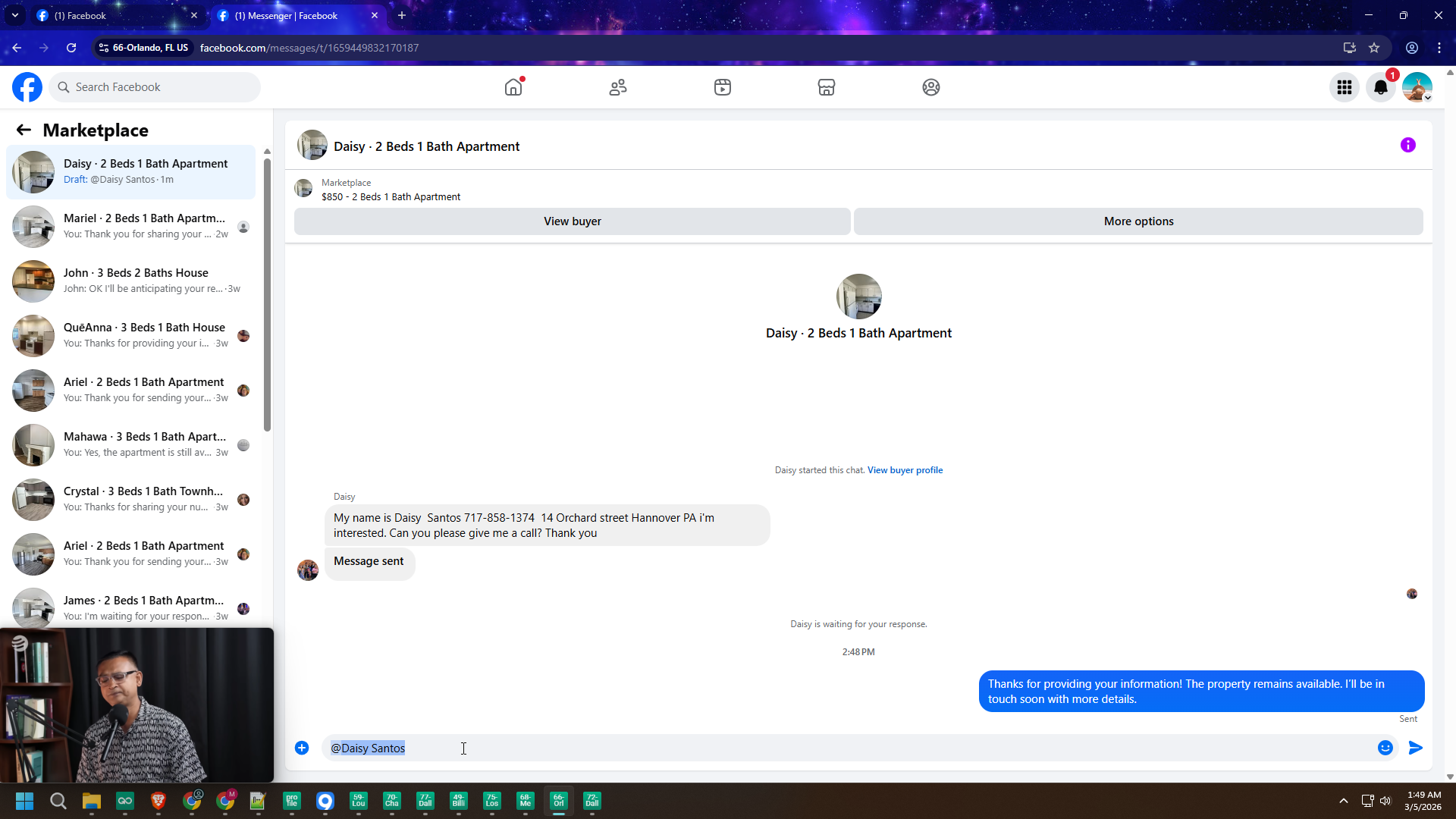Viewport: 1456px width, 819px height.
Task: Click the site info chip "66-Orlando, FL US"
Action: (144, 48)
